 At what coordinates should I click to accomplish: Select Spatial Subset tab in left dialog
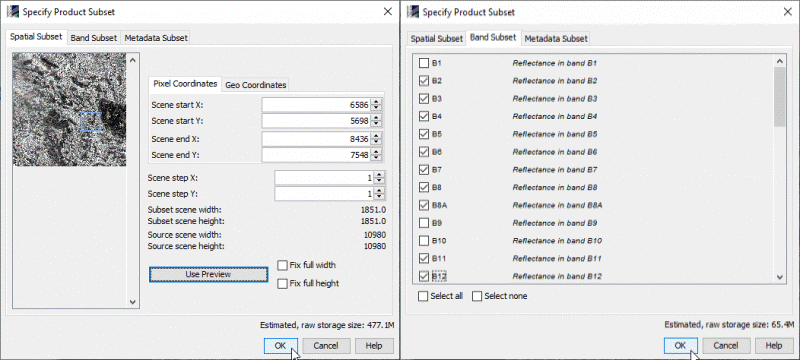[x=36, y=37]
